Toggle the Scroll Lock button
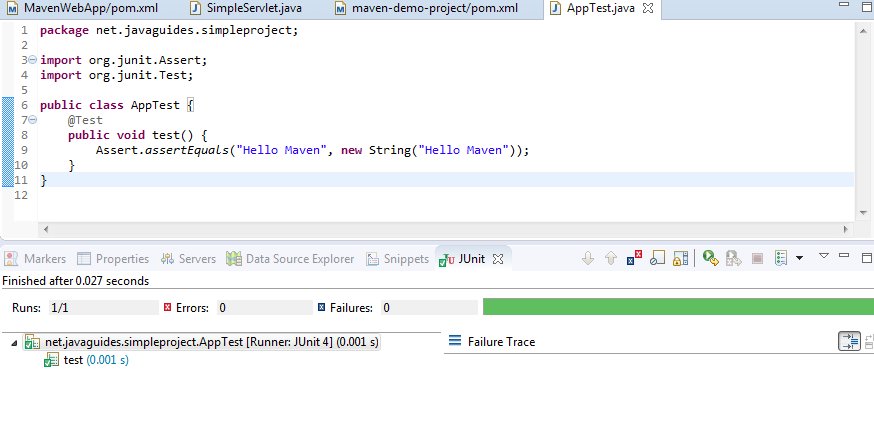The image size is (874, 428). [x=680, y=258]
